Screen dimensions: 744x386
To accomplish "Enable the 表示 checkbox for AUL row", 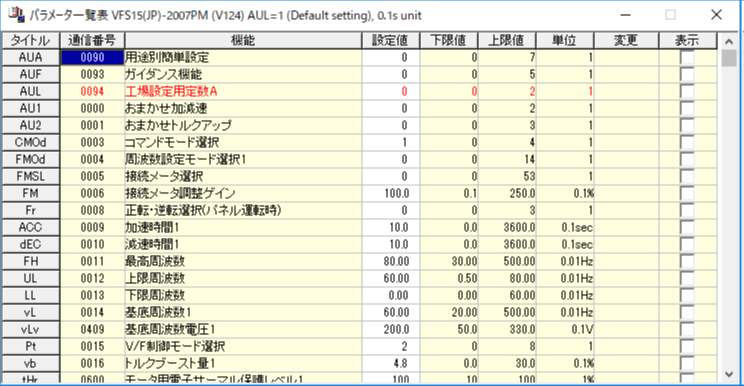I will (x=687, y=92).
